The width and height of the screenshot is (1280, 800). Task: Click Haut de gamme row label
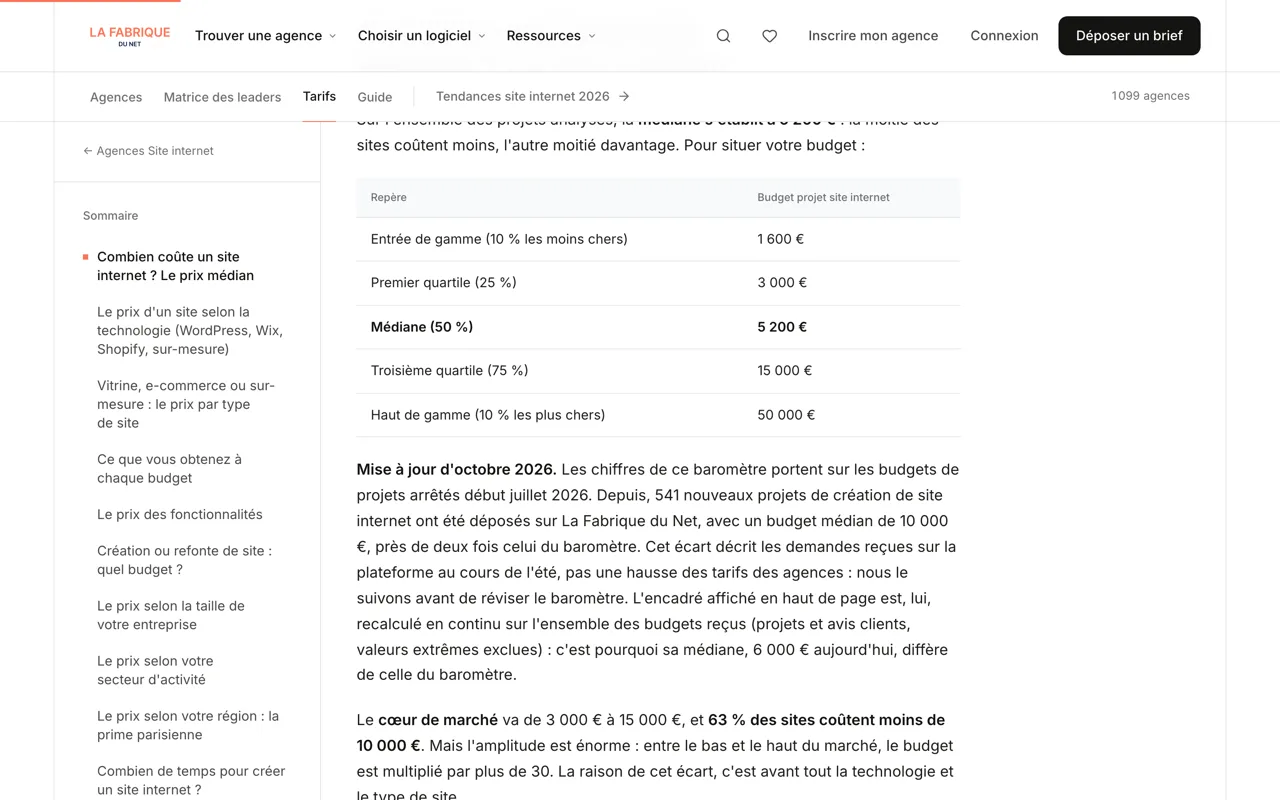488,415
